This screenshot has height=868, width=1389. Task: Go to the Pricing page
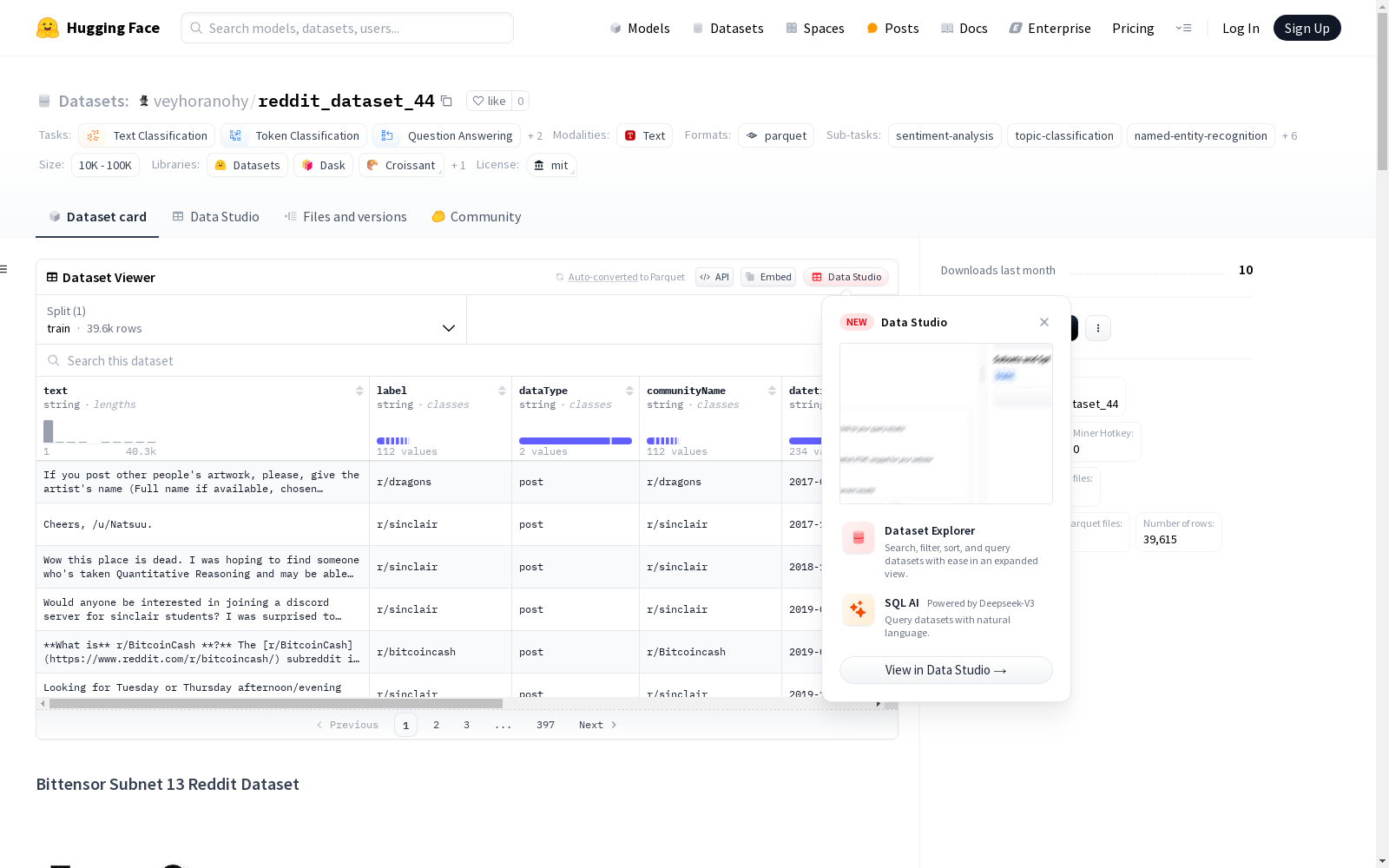click(x=1133, y=28)
